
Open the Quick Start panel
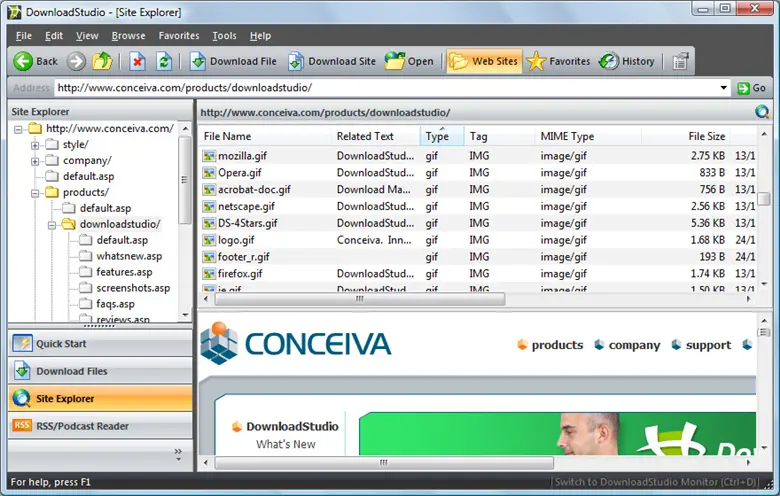coord(100,344)
